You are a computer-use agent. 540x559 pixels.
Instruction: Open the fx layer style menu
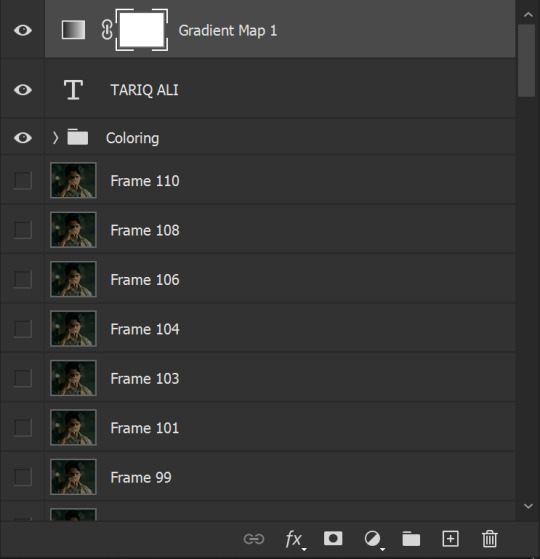[x=295, y=539]
